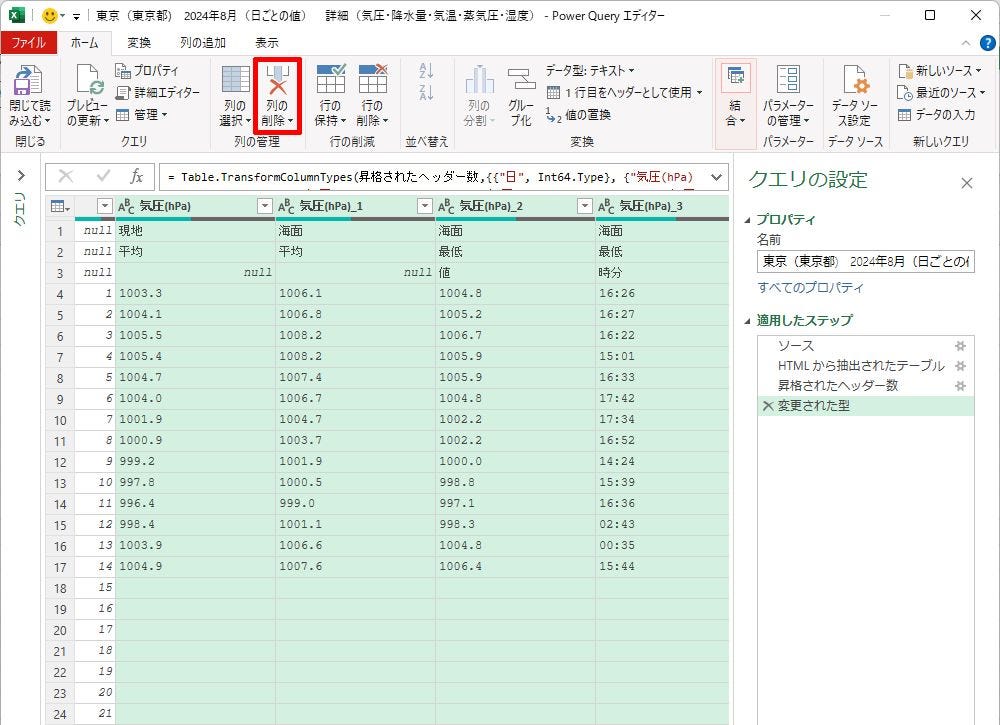The image size is (1000, 725).
Task: Switch to the 変換 ribbon tab
Action: [139, 43]
